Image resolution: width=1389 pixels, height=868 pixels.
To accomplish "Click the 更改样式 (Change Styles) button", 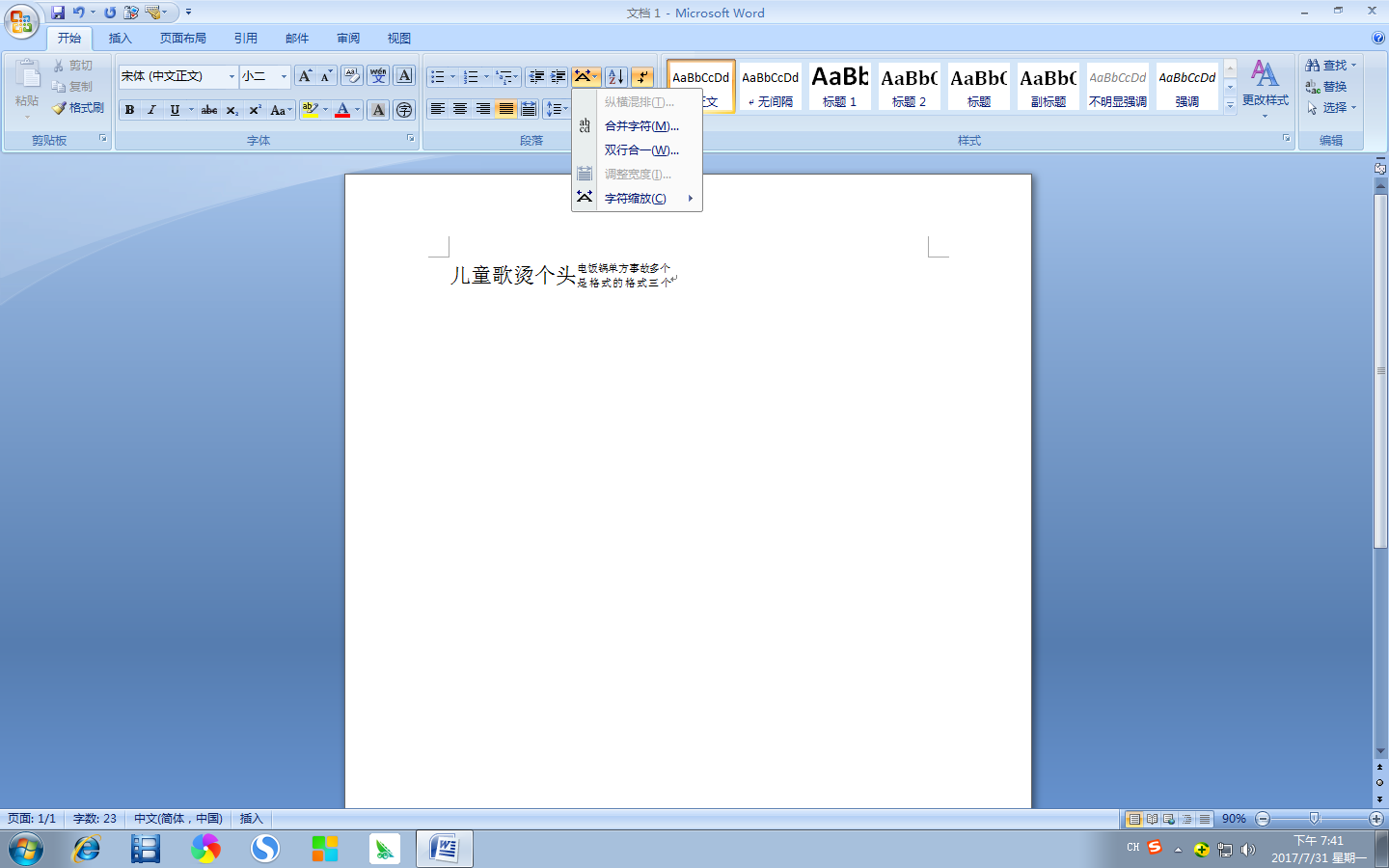I will pyautogui.click(x=1265, y=87).
